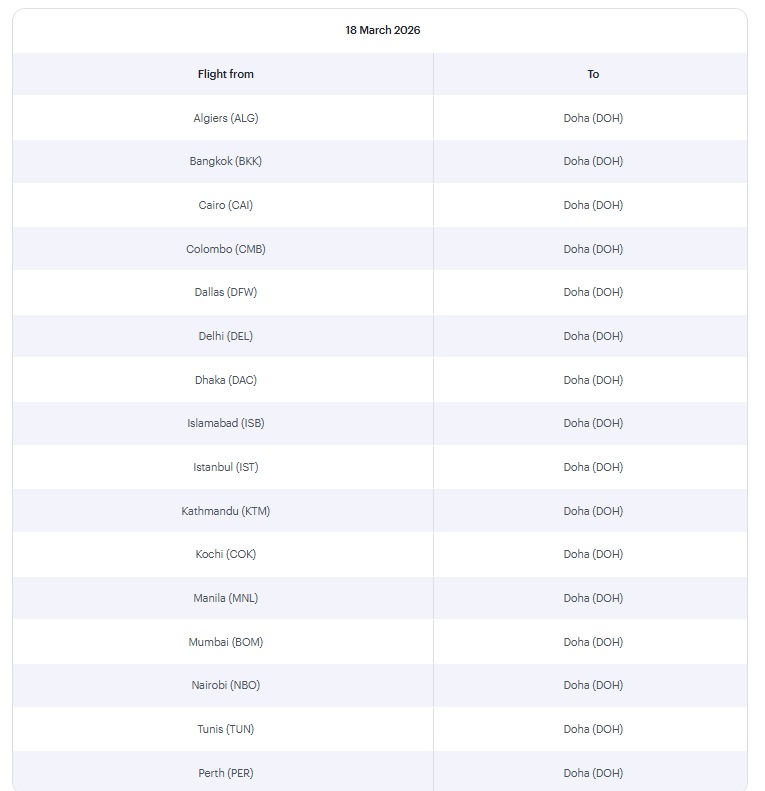The image size is (765, 791).
Task: Select the Istanbul (IST) origin cell
Action: coord(225,467)
